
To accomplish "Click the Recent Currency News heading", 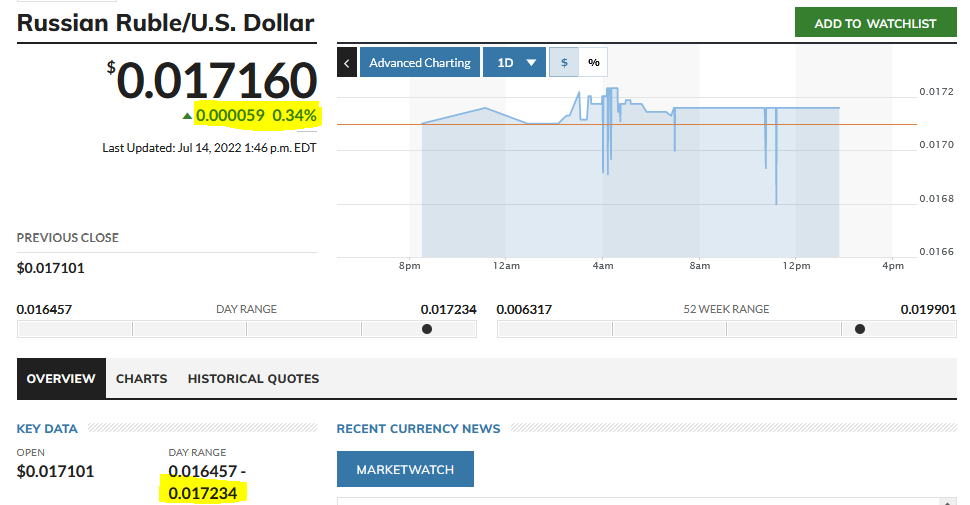I will pos(418,429).
